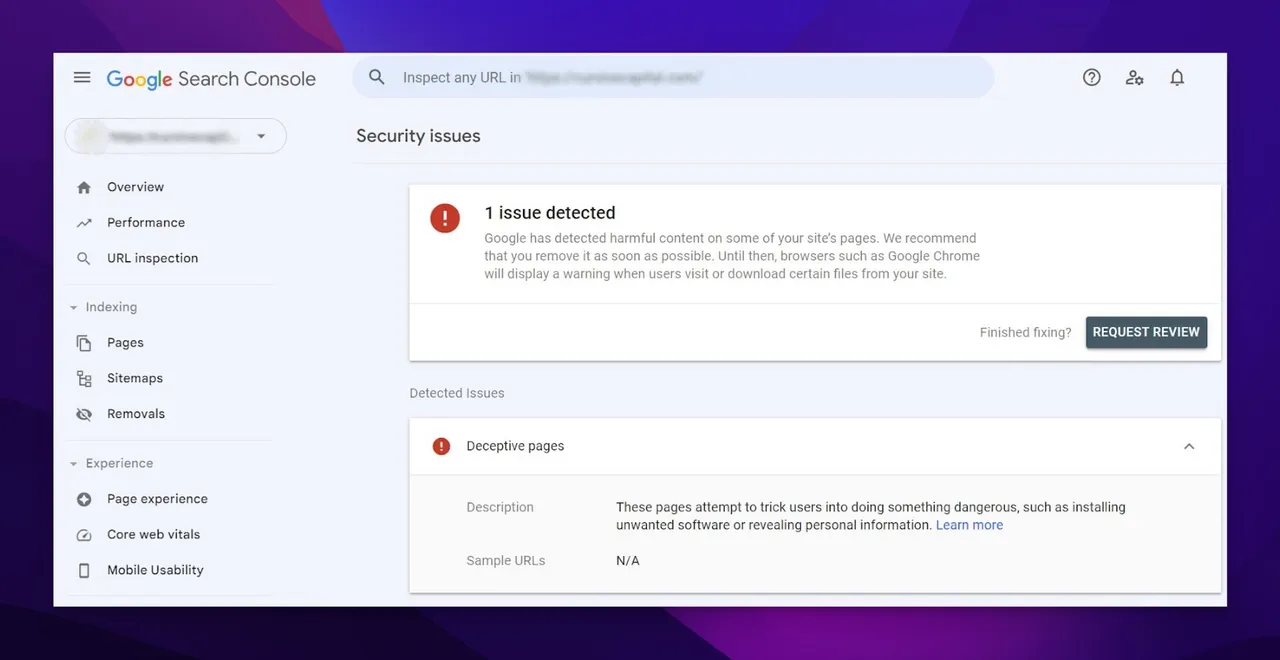This screenshot has width=1280, height=660.
Task: Open the Help question mark icon
Action: point(1092,77)
